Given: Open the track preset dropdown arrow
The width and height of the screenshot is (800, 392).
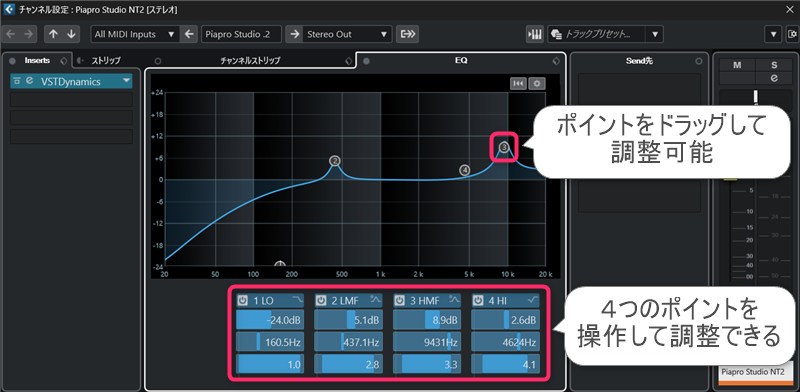Looking at the screenshot, I should tap(655, 34).
